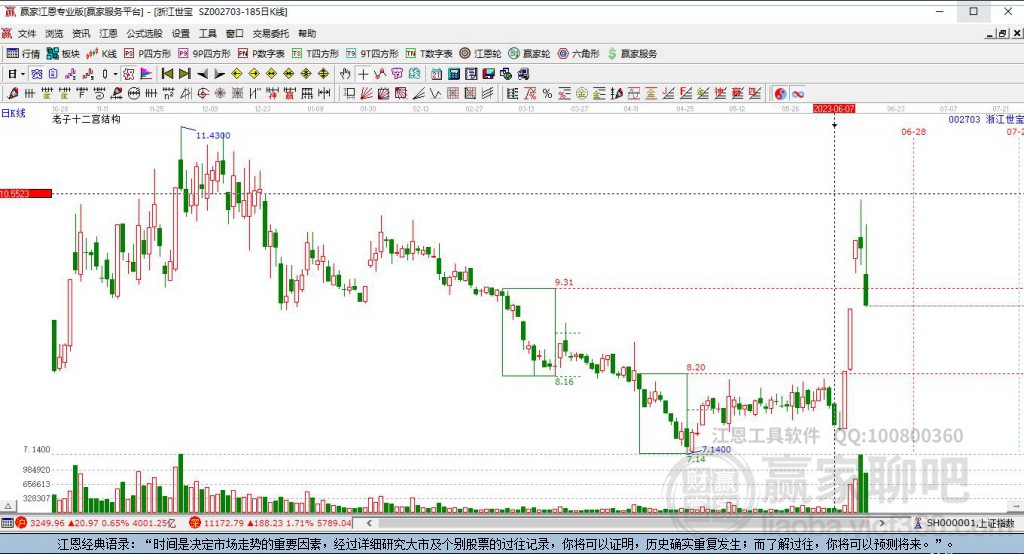The height and width of the screenshot is (554, 1024).
Task: Expand the dropdown arrow beside the 0 button
Action: [x=115, y=74]
